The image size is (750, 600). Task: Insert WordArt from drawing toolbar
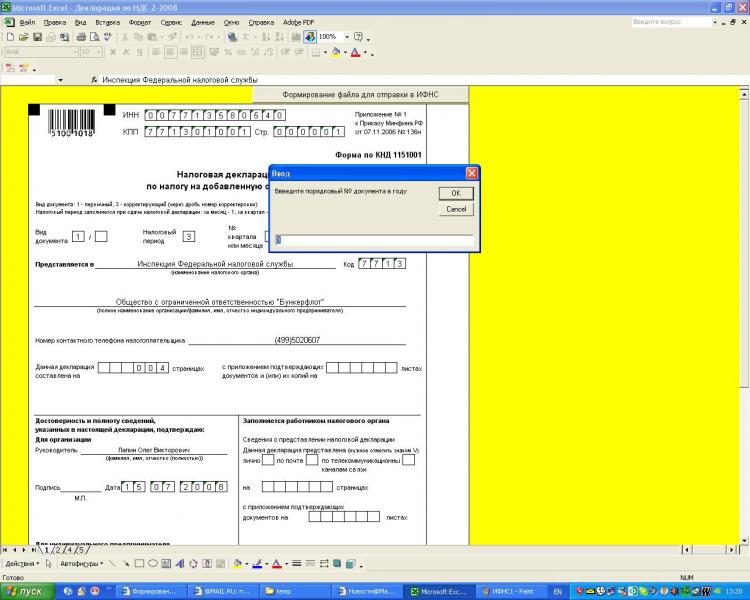[180, 564]
